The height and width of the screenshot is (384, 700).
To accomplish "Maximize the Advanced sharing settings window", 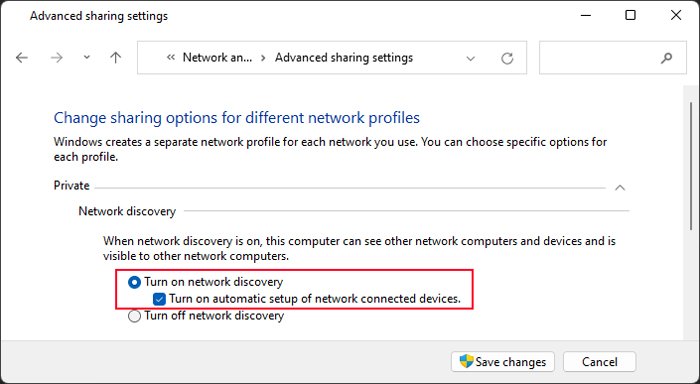I will pos(630,15).
